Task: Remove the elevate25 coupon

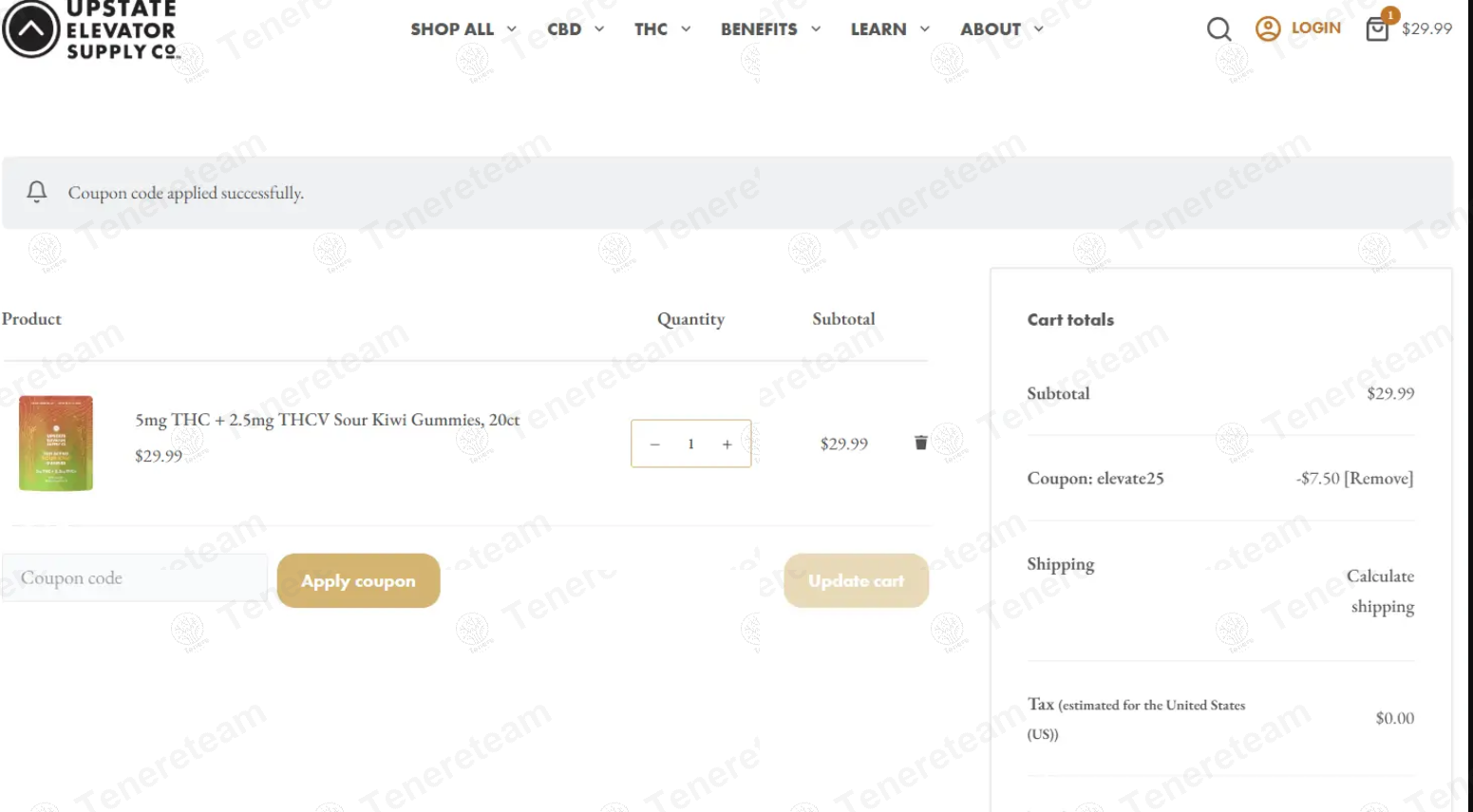Action: click(1378, 479)
